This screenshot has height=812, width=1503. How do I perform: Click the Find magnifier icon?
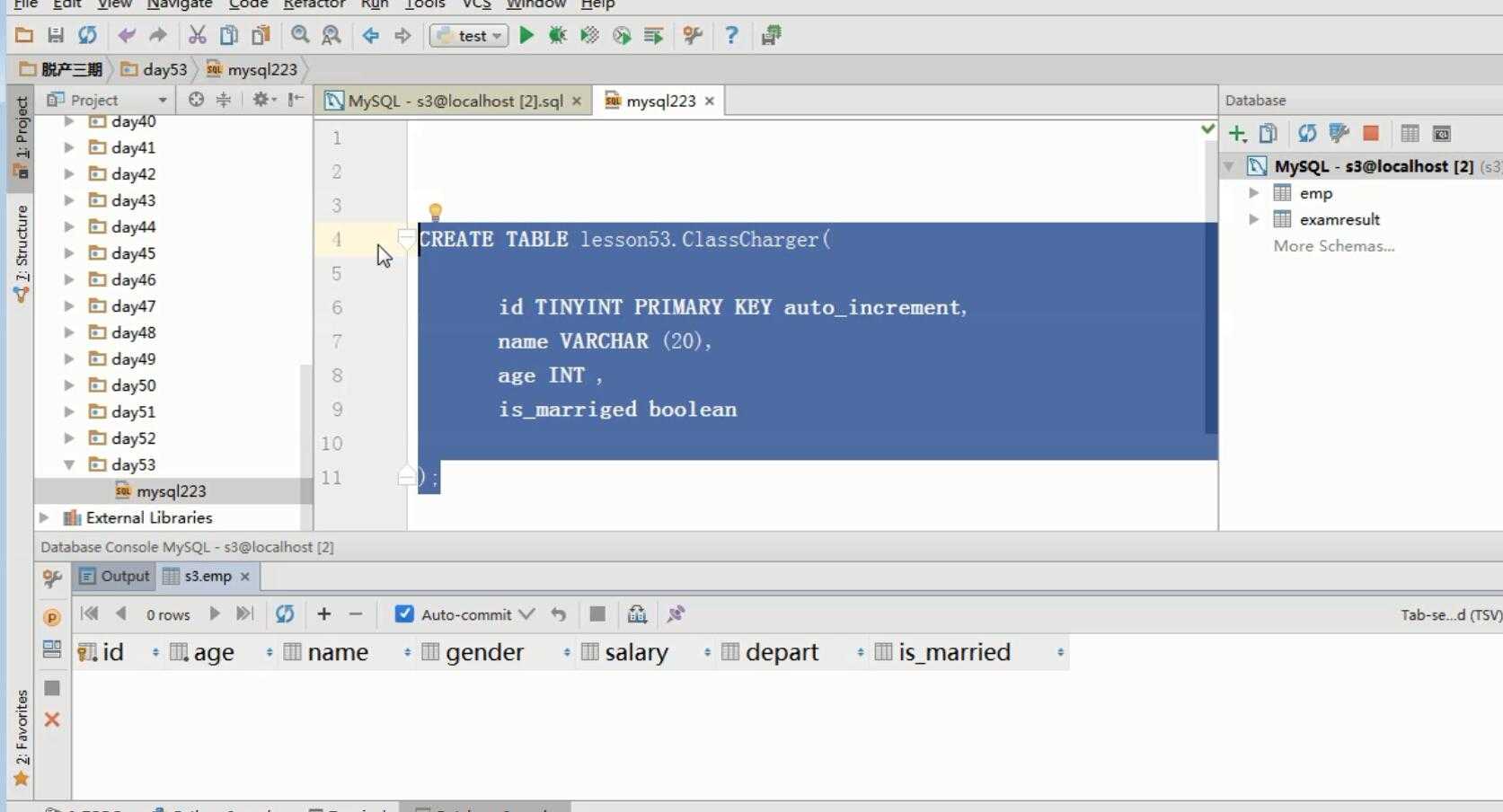tap(300, 35)
